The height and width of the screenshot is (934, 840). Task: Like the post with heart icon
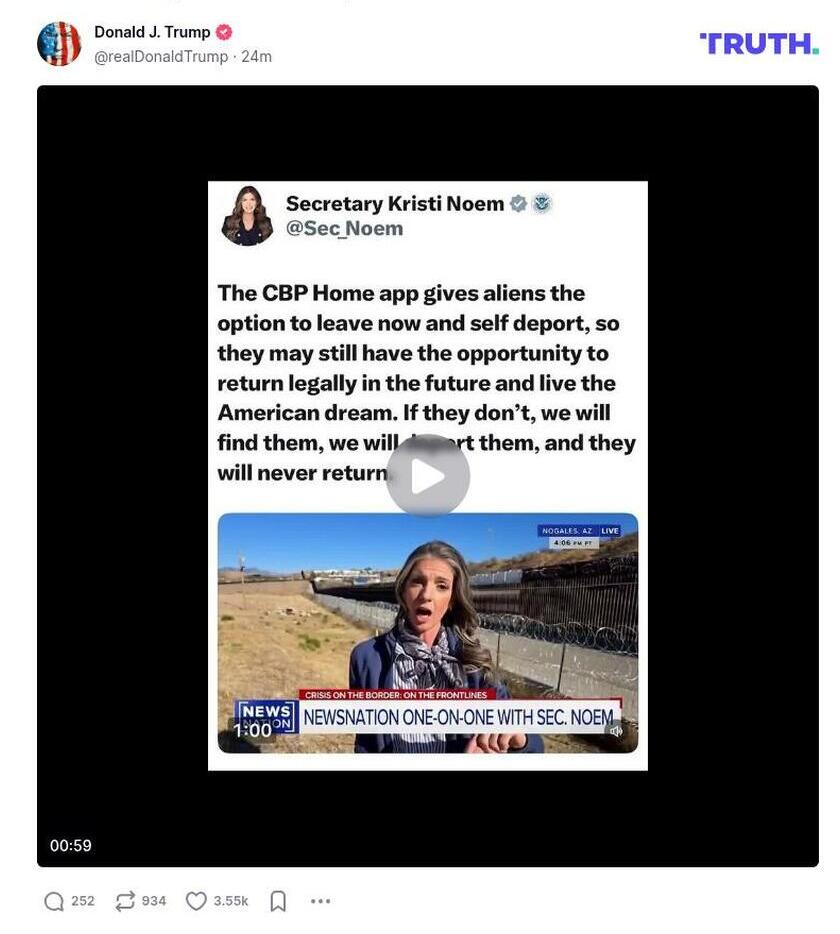196,901
